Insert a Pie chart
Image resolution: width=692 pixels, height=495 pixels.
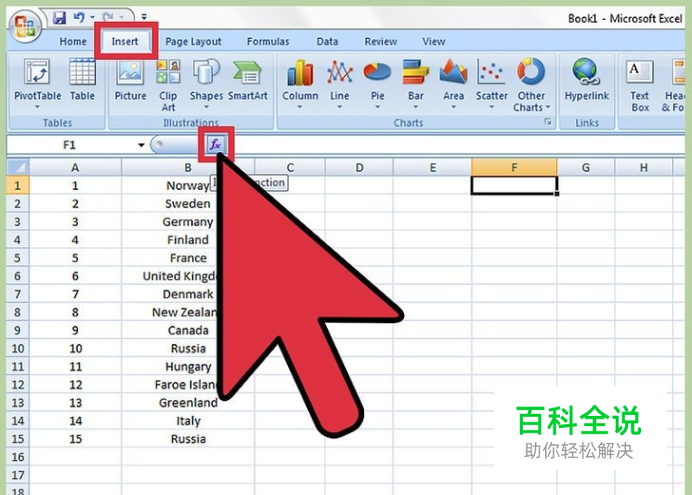(377, 84)
